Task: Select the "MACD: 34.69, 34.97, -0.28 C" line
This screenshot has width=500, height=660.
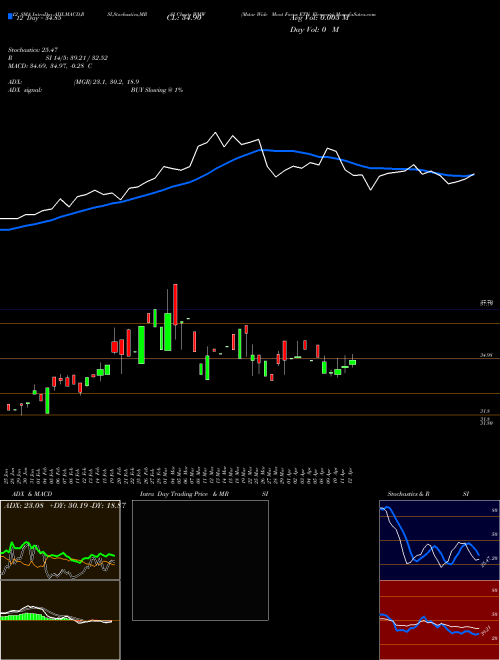Action: 50,66
